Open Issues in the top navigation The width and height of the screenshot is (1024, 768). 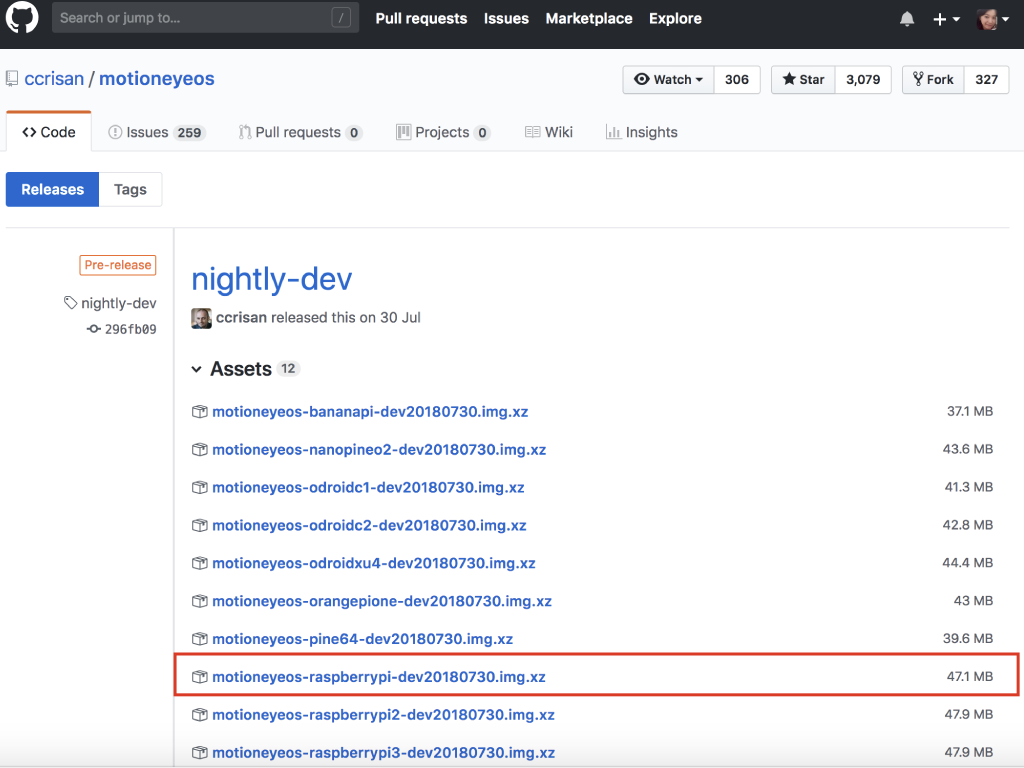(506, 18)
